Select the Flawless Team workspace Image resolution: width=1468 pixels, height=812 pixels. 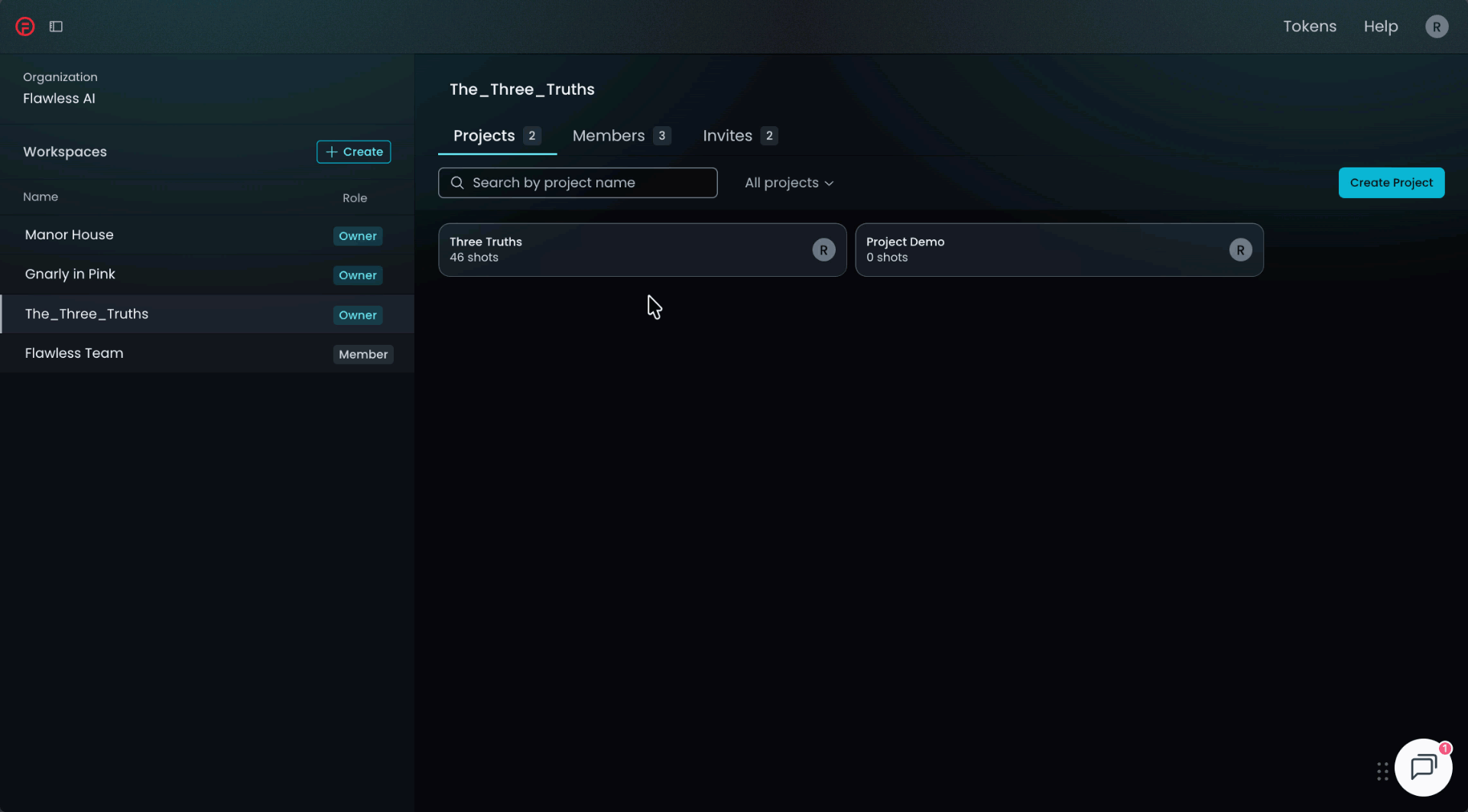(x=207, y=353)
